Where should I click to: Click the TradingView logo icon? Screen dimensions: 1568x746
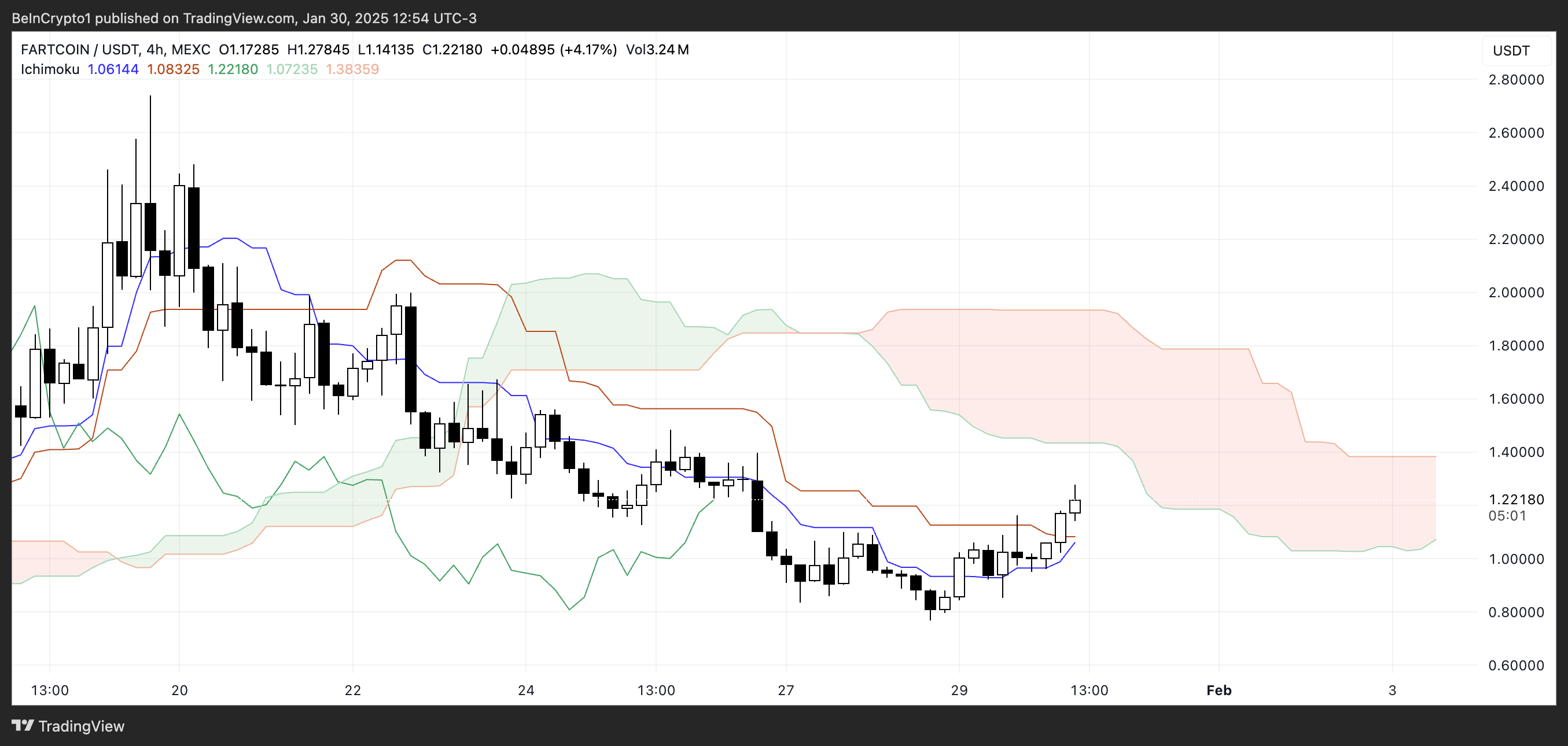tap(23, 725)
